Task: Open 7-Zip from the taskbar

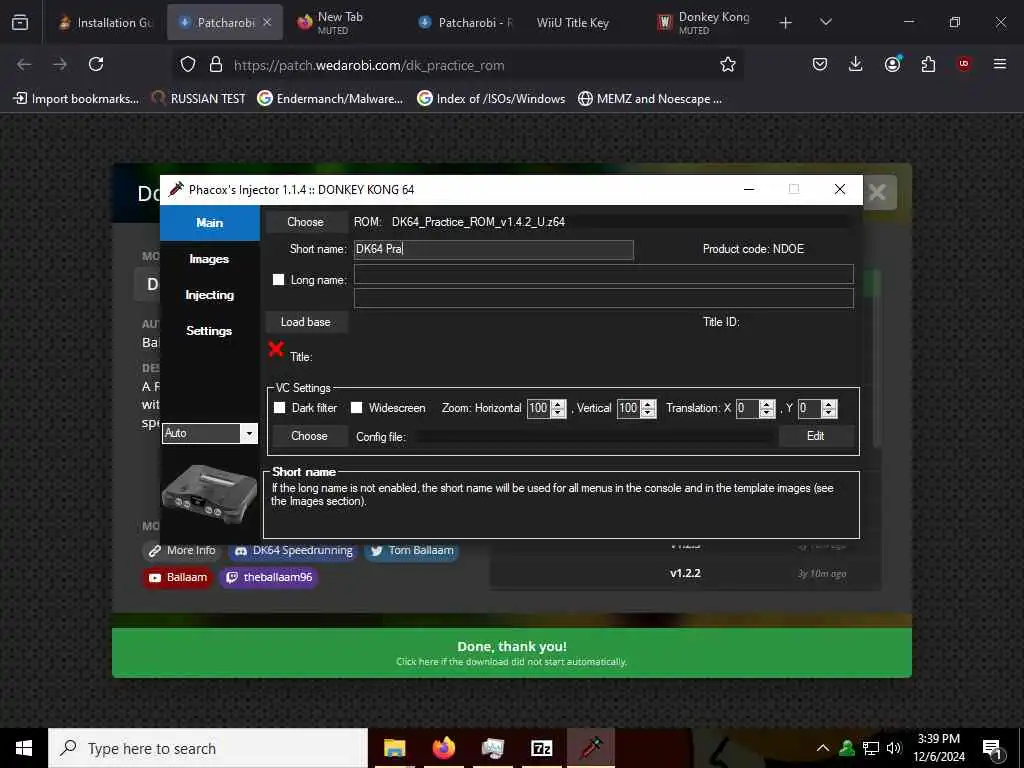Action: 541,748
